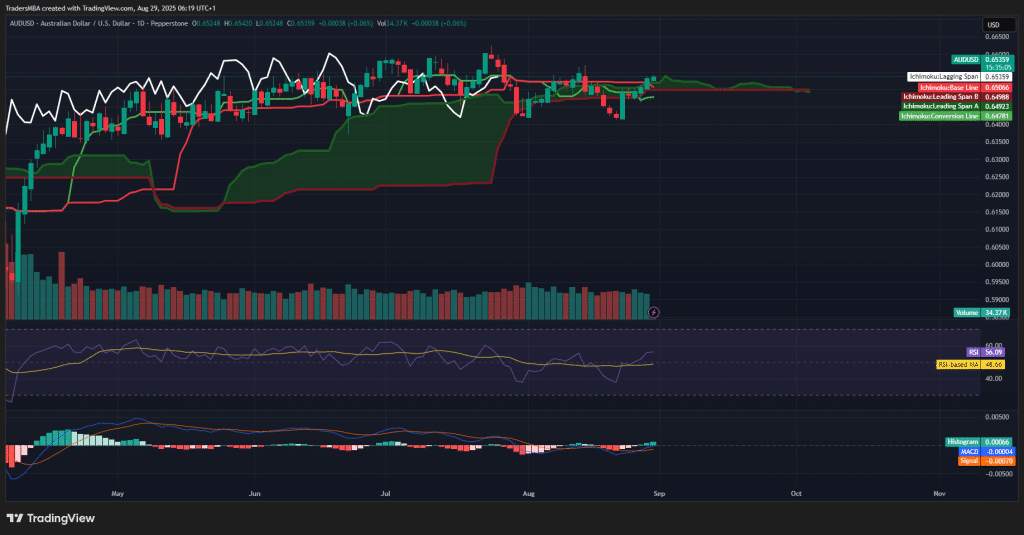Select the Ichimoku Leading Span B label

940,97
